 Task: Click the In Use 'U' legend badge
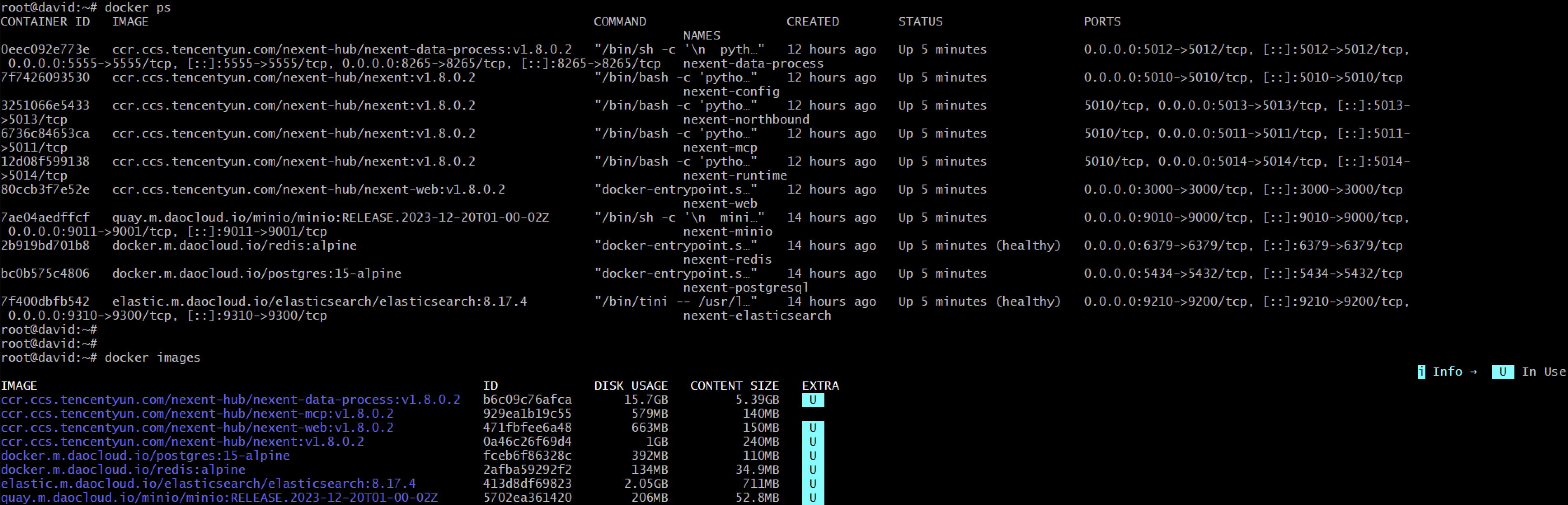click(x=1502, y=372)
